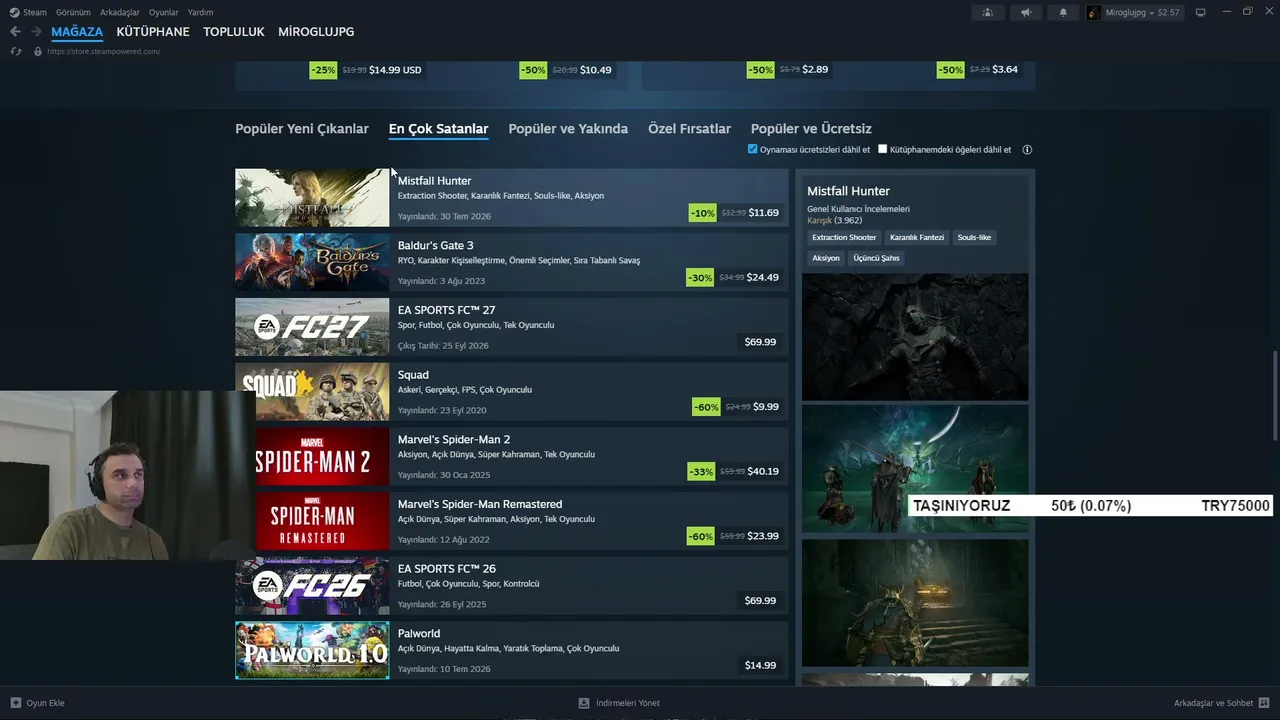The height and width of the screenshot is (720, 1280).
Task: Click the EA SPORTS FC 26 capsule image
Action: tap(312, 586)
